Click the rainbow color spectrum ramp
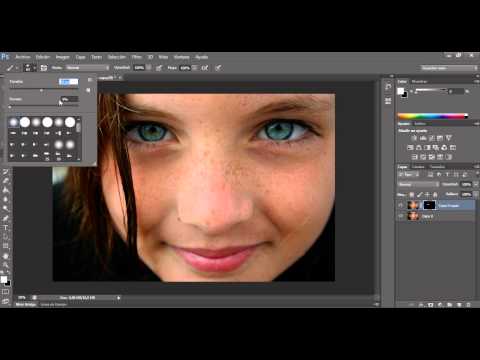The width and height of the screenshot is (480, 360). tap(433, 116)
